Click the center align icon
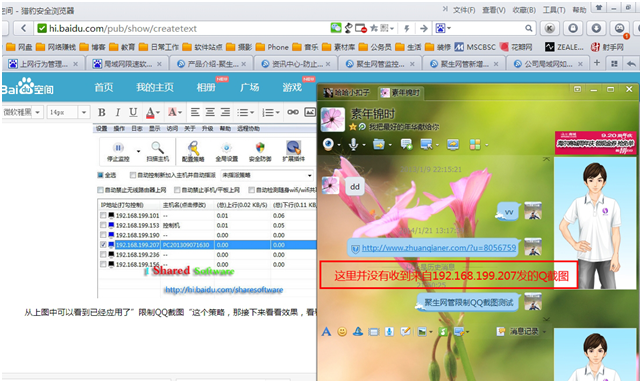Viewport: 644px width, 383px height. click(210, 112)
